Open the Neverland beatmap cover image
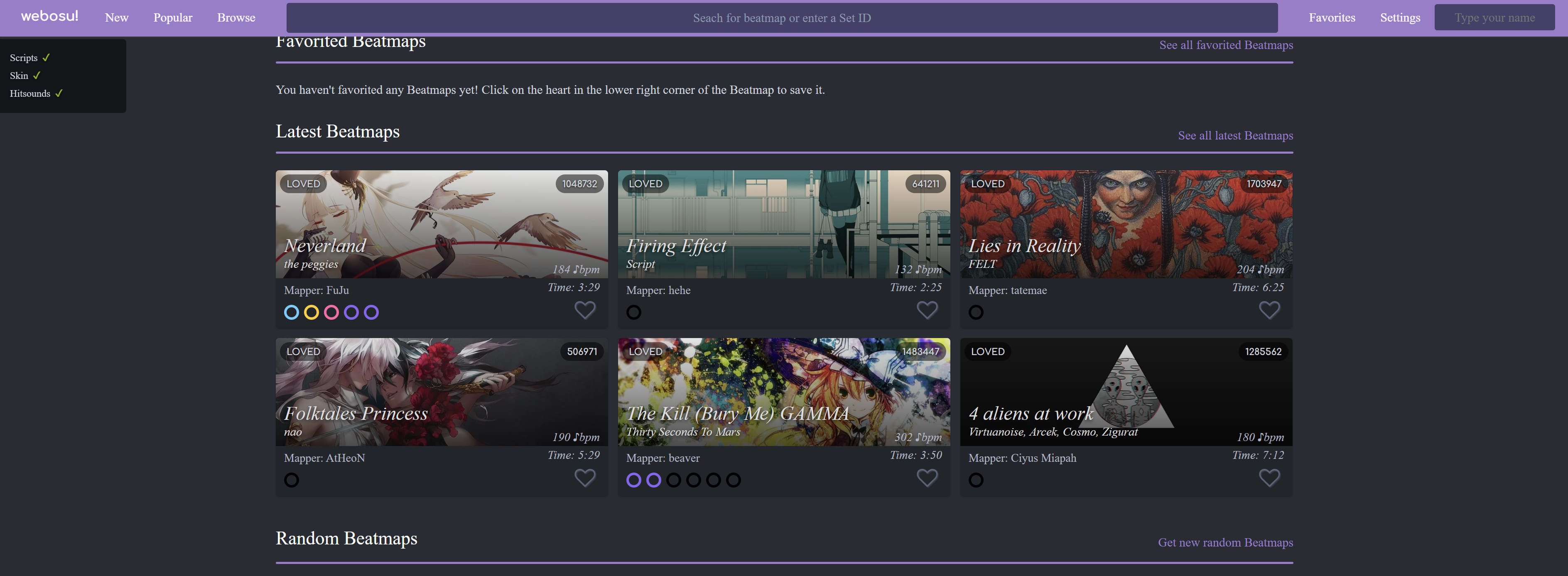Viewport: 1568px width, 576px height. 442,224
